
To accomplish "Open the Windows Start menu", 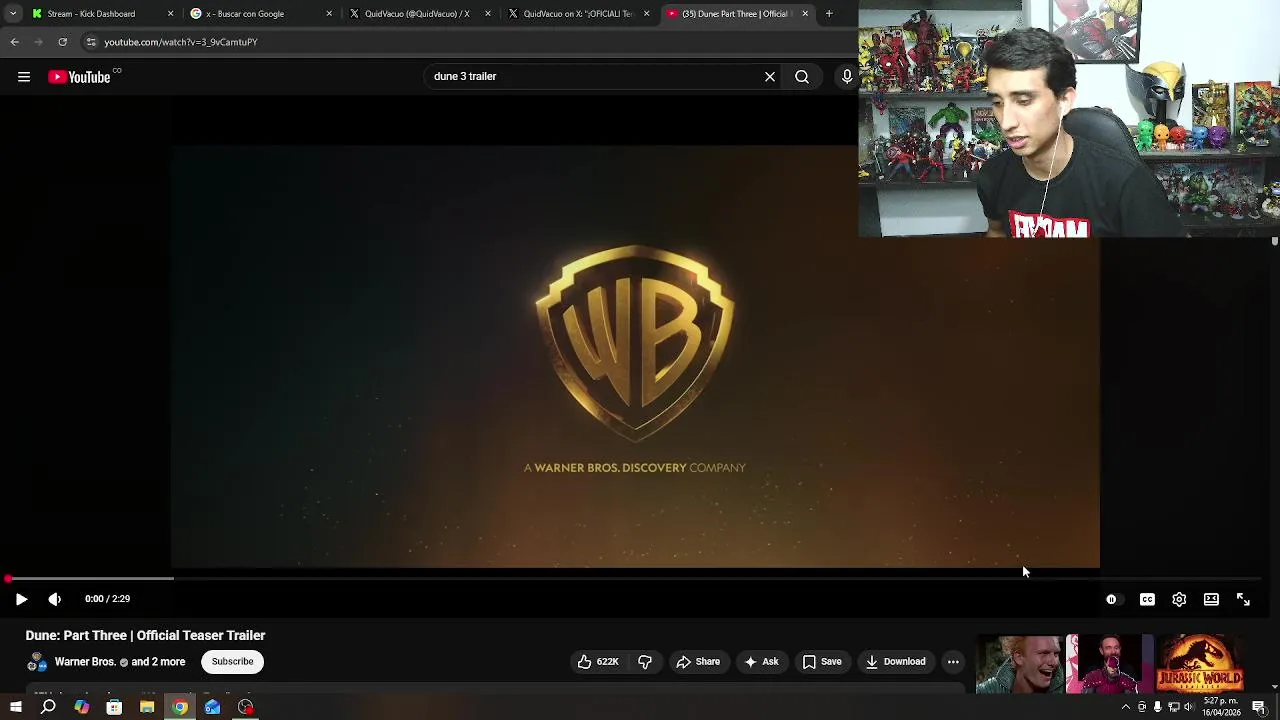I will (15, 708).
